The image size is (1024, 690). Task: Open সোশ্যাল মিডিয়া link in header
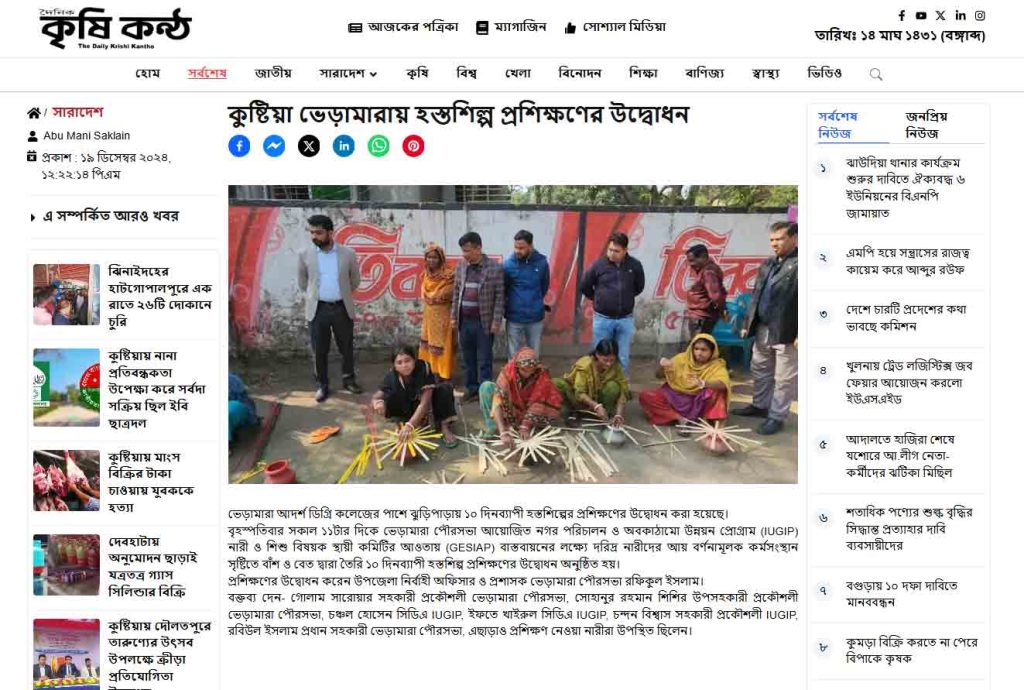[x=615, y=27]
